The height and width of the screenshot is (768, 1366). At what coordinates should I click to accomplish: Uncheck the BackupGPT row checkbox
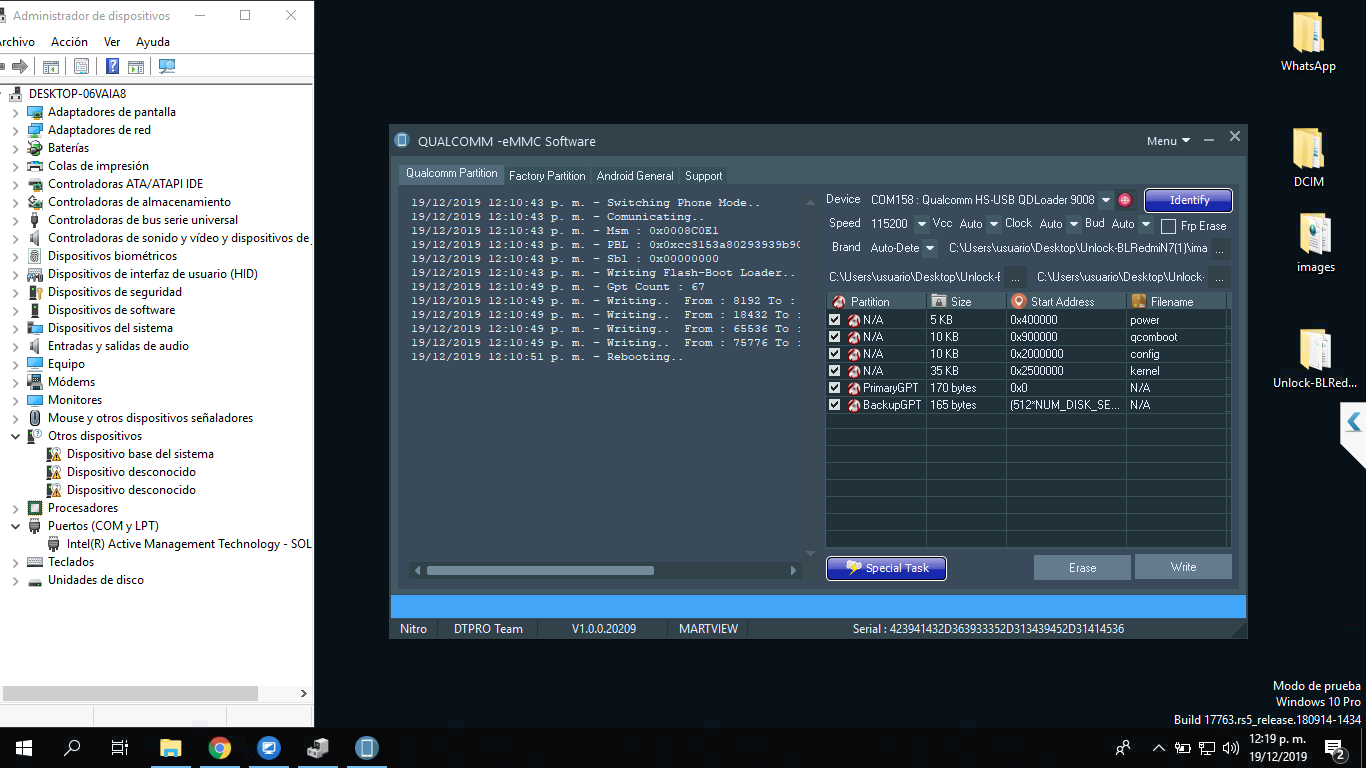click(835, 405)
